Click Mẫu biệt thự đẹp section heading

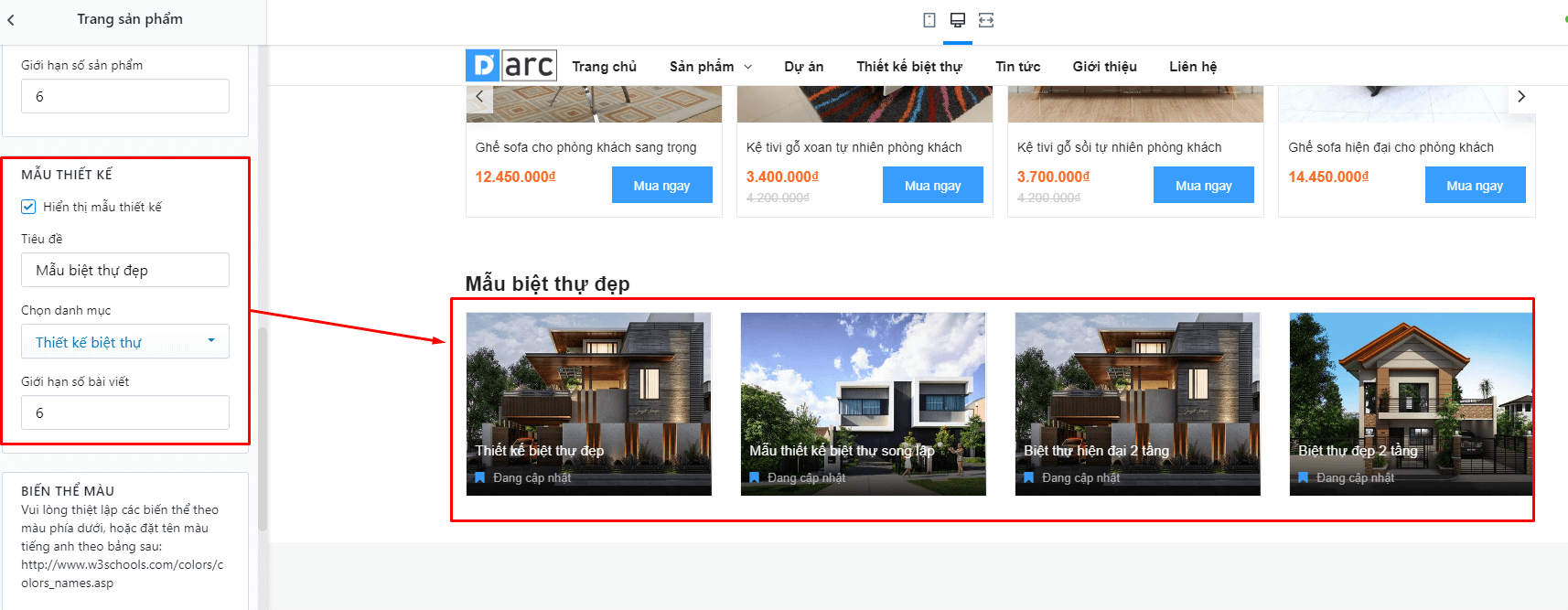pyautogui.click(x=547, y=284)
